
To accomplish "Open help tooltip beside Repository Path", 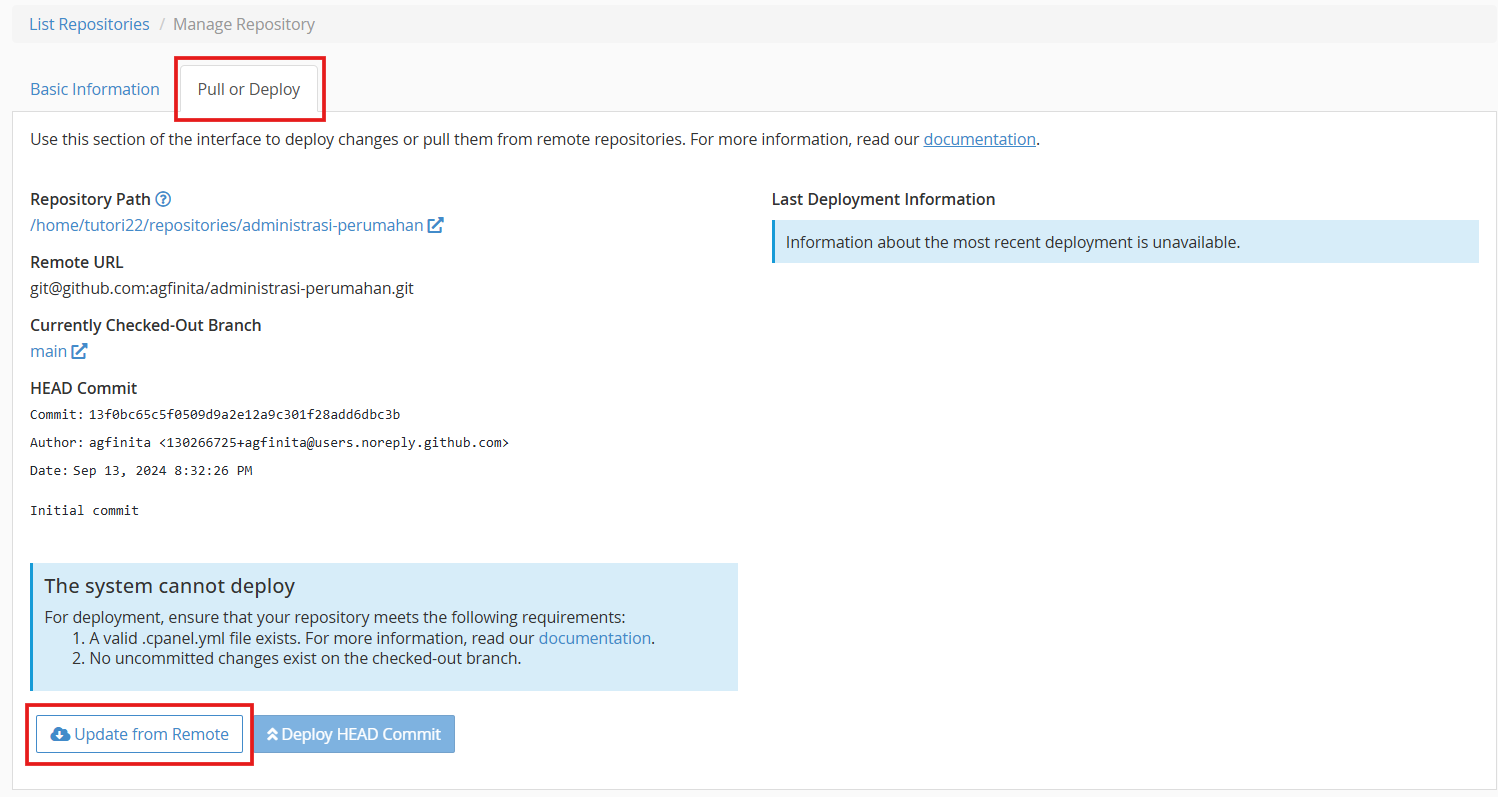I will pos(163,198).
